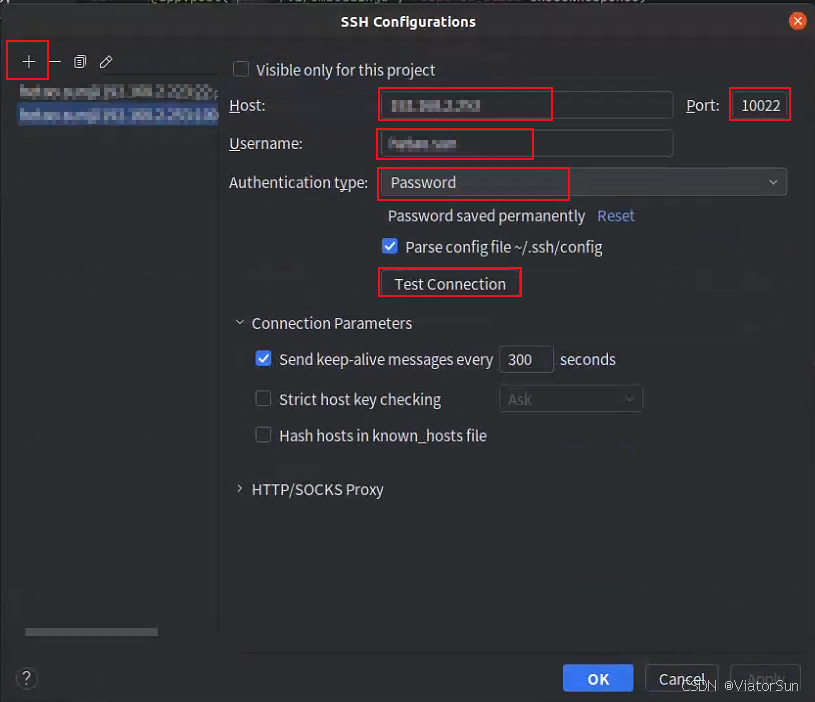Click the Test Connection button

pyautogui.click(x=450, y=284)
